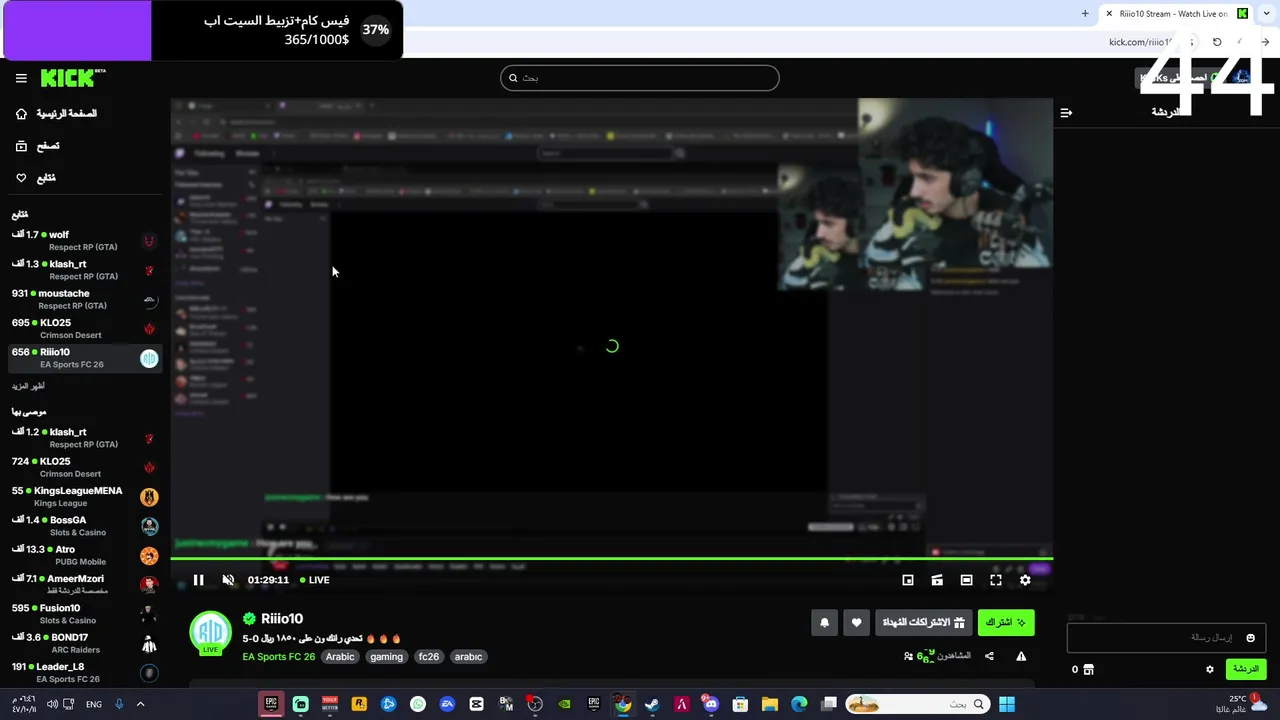Switch the ENG input language indicator

pos(94,704)
